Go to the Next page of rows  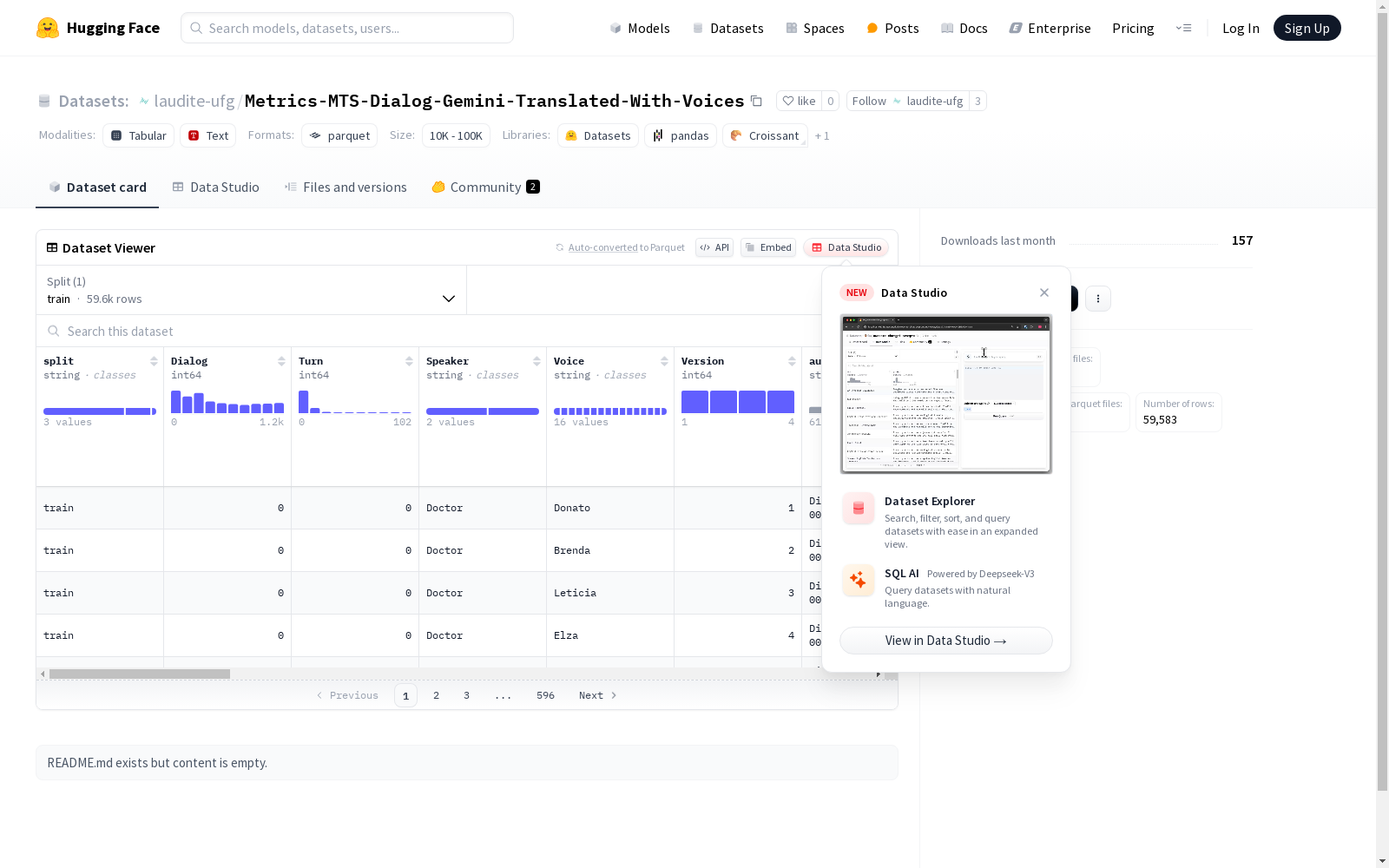[597, 695]
